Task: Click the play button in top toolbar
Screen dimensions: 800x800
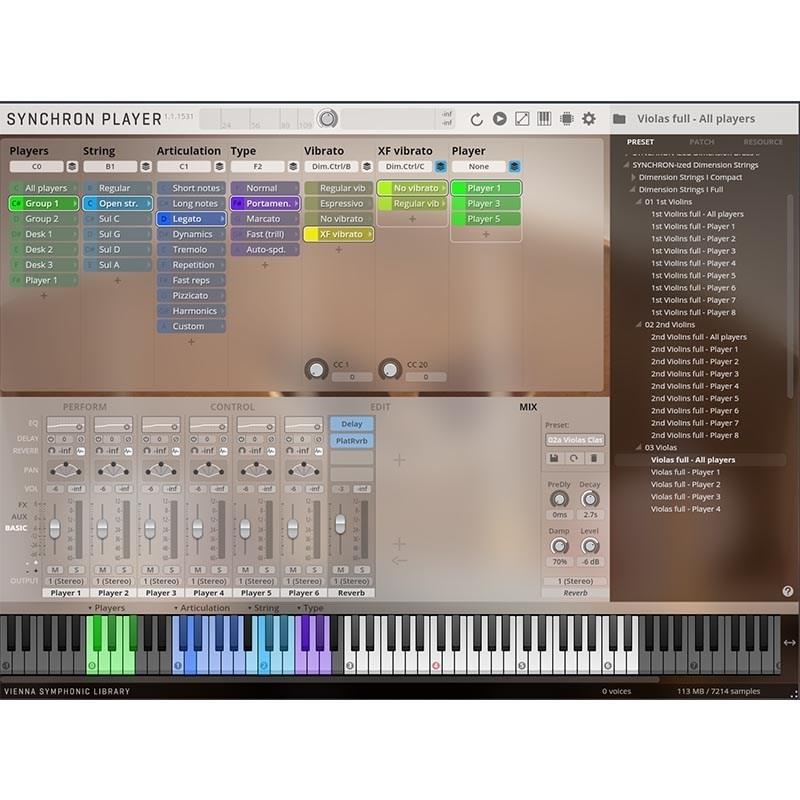Action: (x=499, y=119)
